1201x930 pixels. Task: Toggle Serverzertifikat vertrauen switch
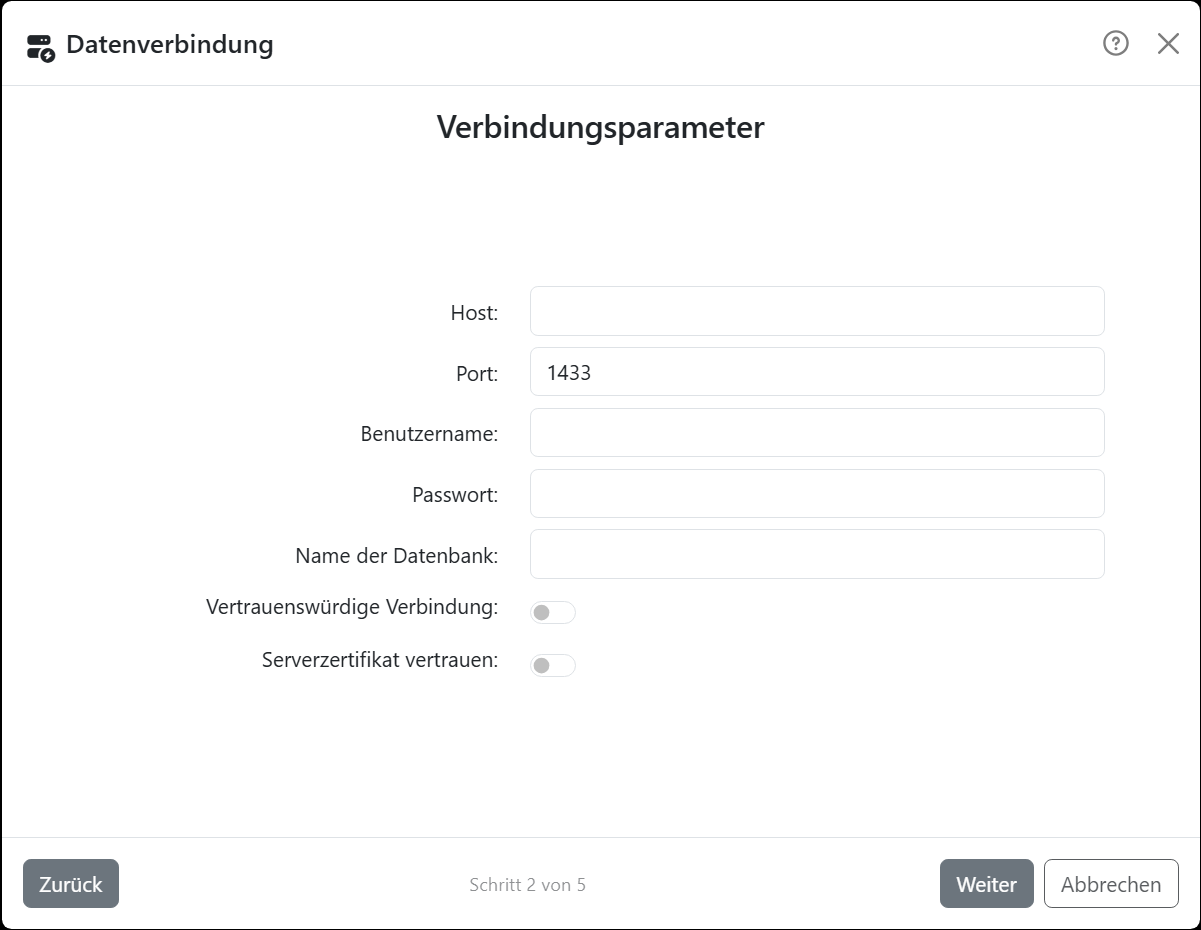pyautogui.click(x=553, y=665)
